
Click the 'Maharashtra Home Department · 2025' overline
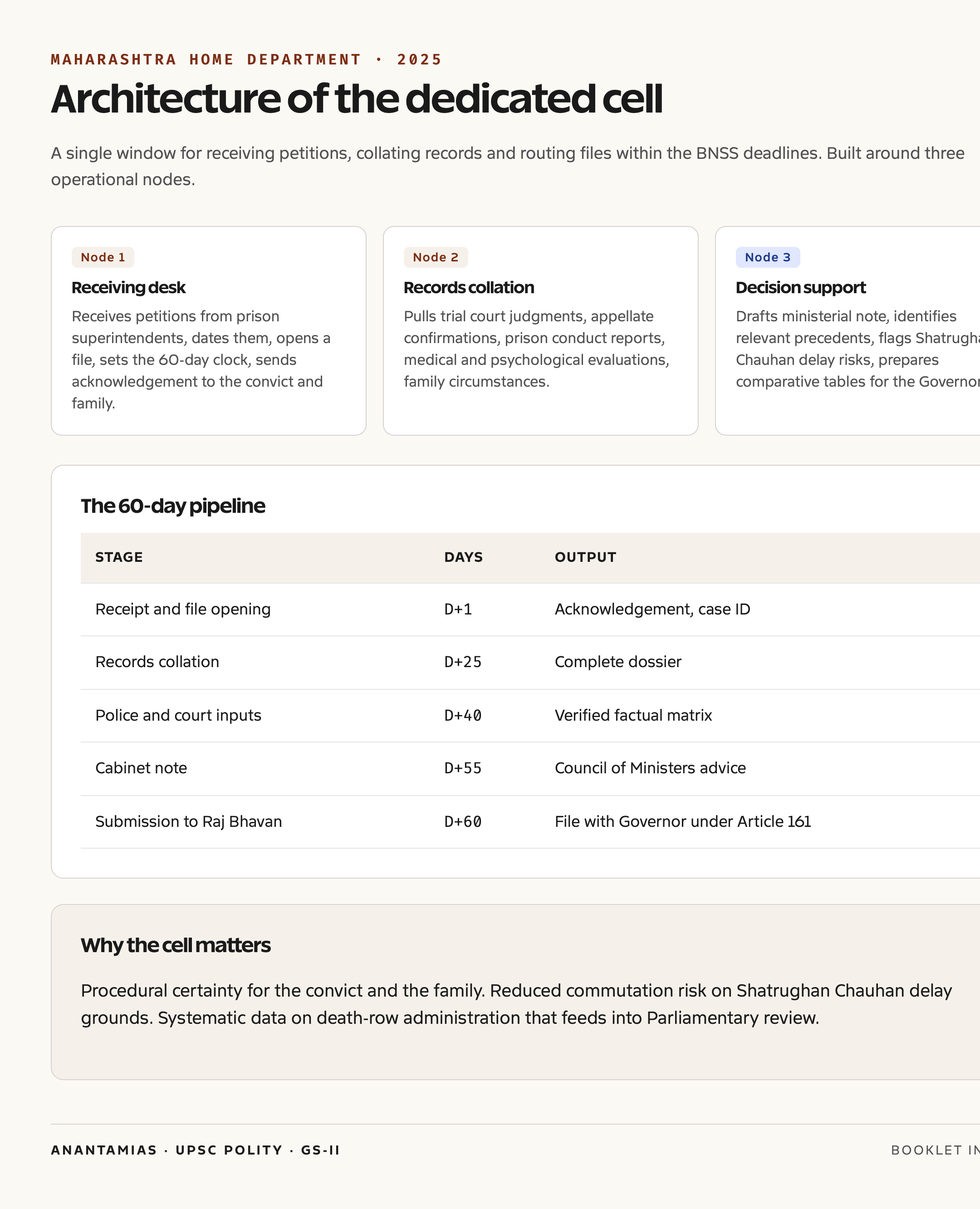pos(246,59)
